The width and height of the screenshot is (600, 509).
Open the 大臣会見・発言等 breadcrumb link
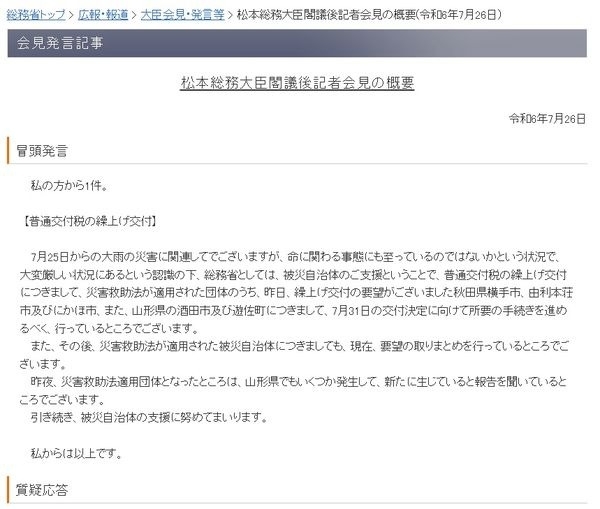[183, 15]
